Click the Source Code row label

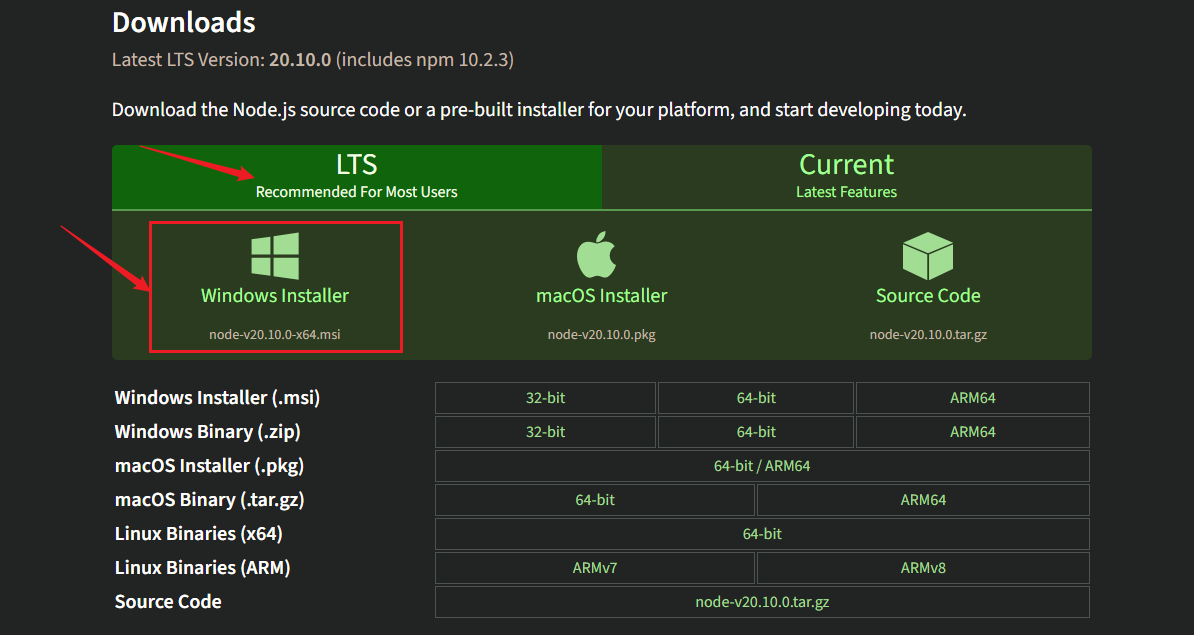168,601
